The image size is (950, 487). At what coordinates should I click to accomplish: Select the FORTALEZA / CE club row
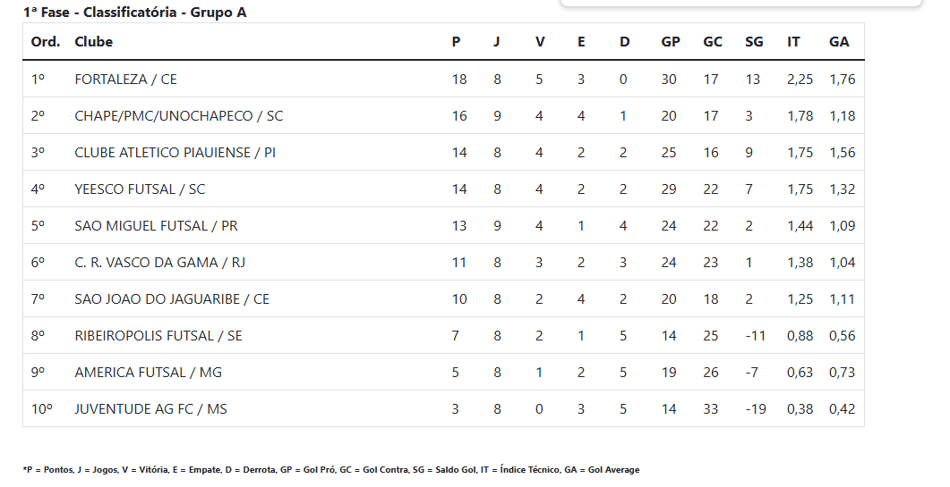click(x=443, y=79)
